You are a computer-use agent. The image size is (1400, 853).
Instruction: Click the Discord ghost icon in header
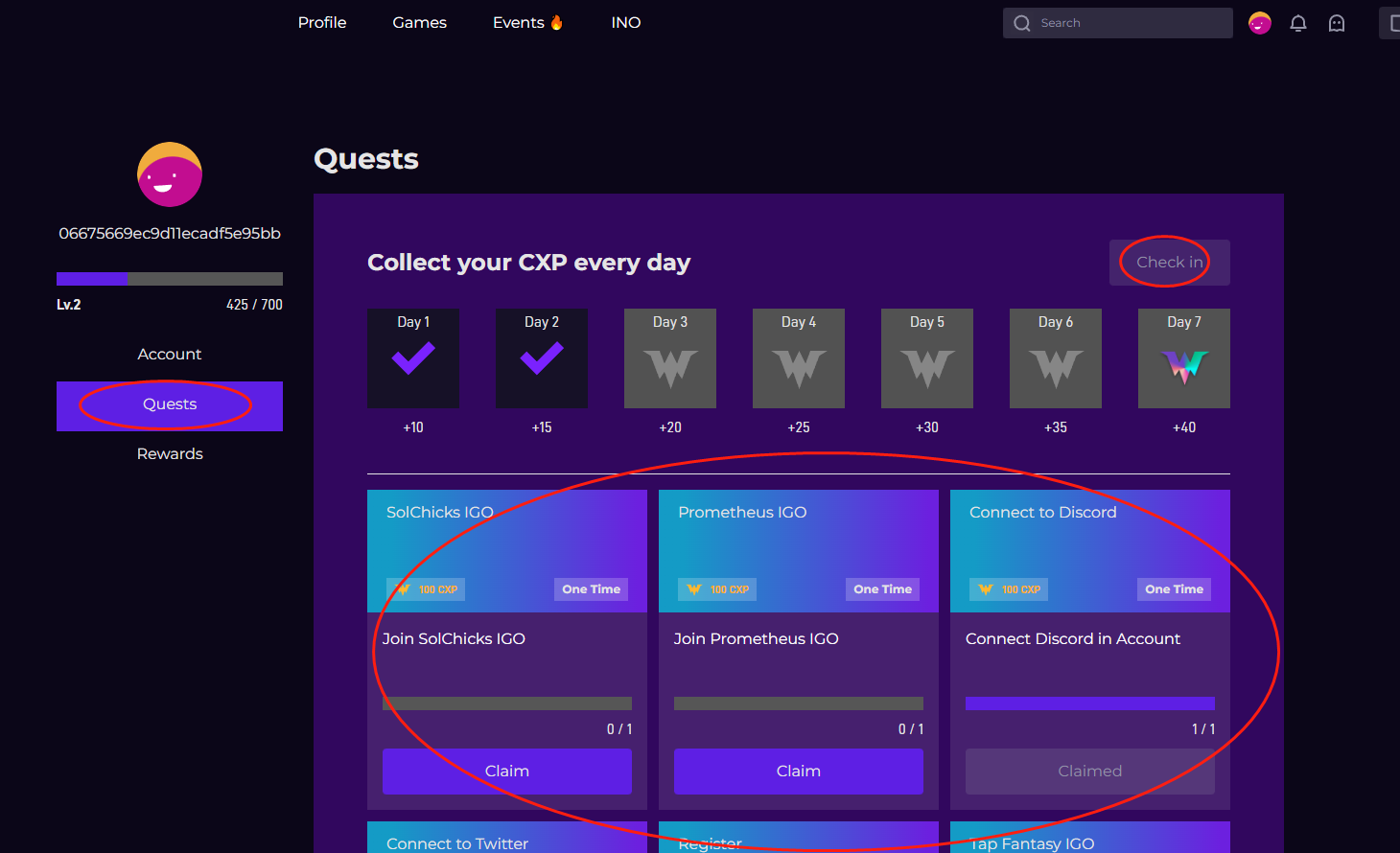[1337, 23]
